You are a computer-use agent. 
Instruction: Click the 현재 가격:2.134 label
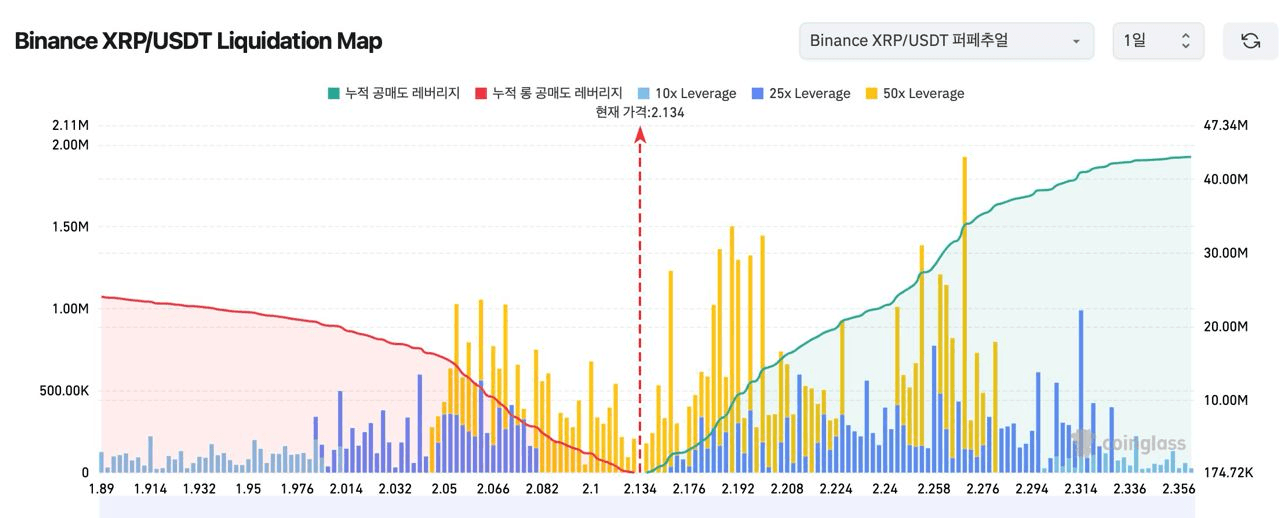[640, 113]
